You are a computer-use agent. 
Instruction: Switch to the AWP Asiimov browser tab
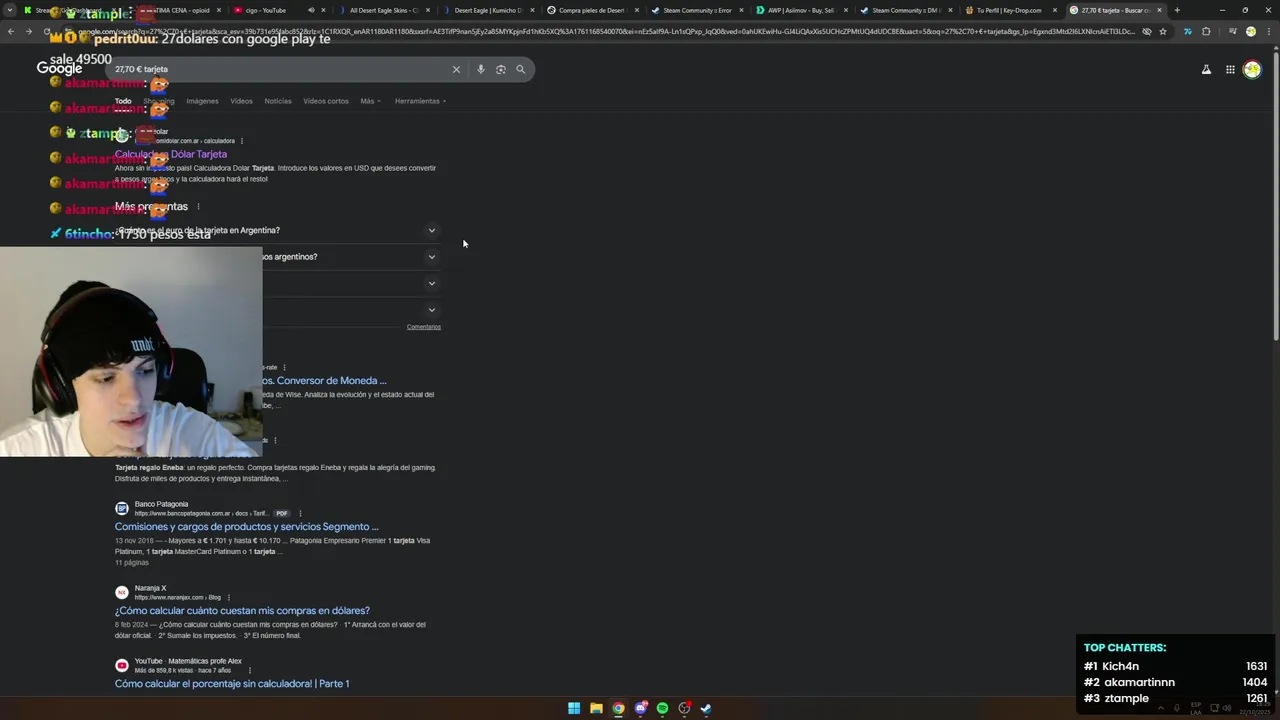[799, 10]
